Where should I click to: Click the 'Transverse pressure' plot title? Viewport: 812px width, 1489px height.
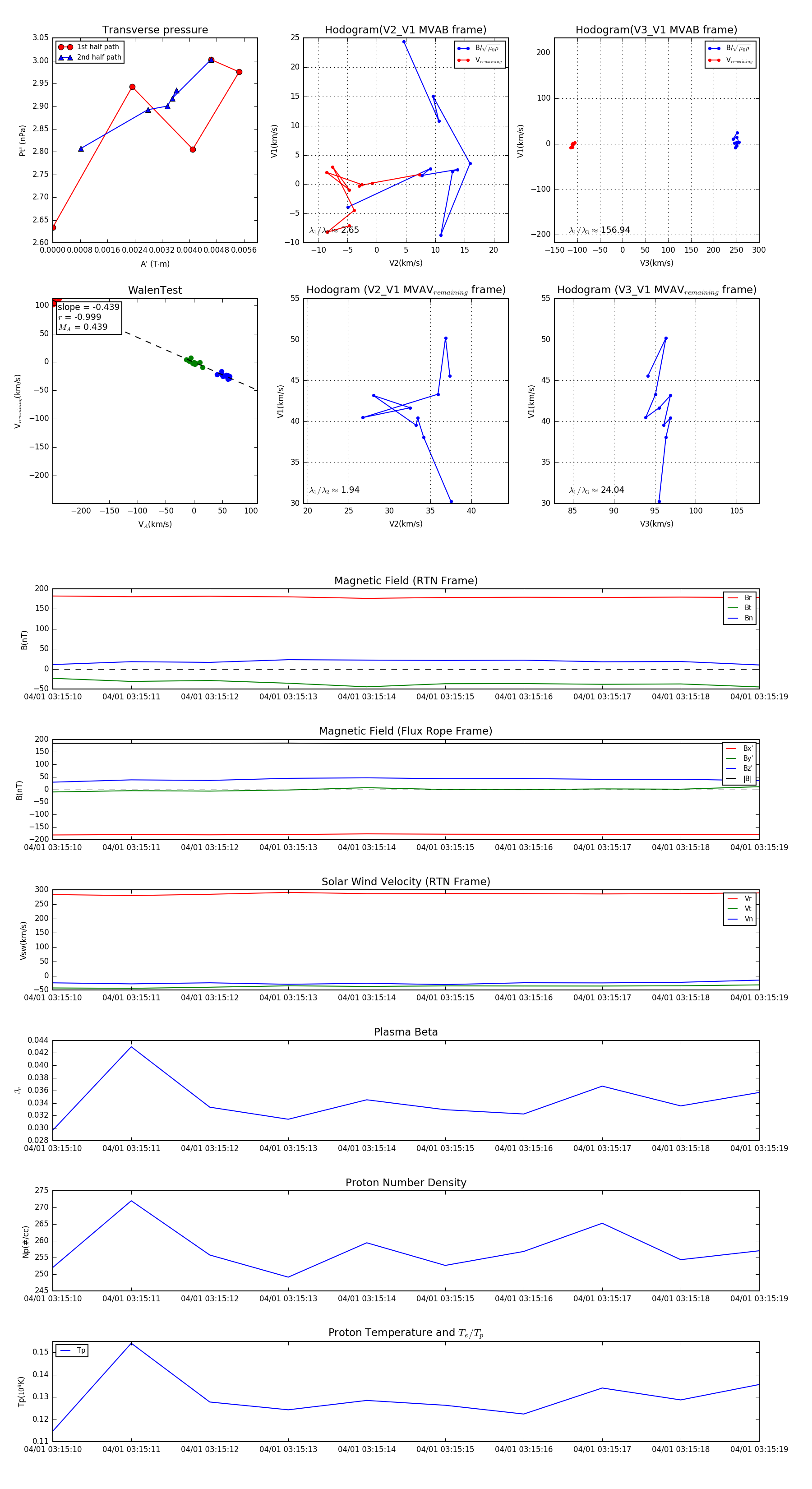[155, 30]
